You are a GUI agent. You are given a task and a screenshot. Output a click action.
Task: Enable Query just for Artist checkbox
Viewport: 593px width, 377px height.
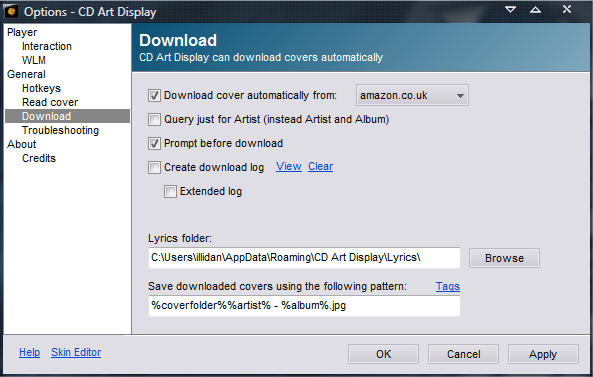click(x=154, y=119)
